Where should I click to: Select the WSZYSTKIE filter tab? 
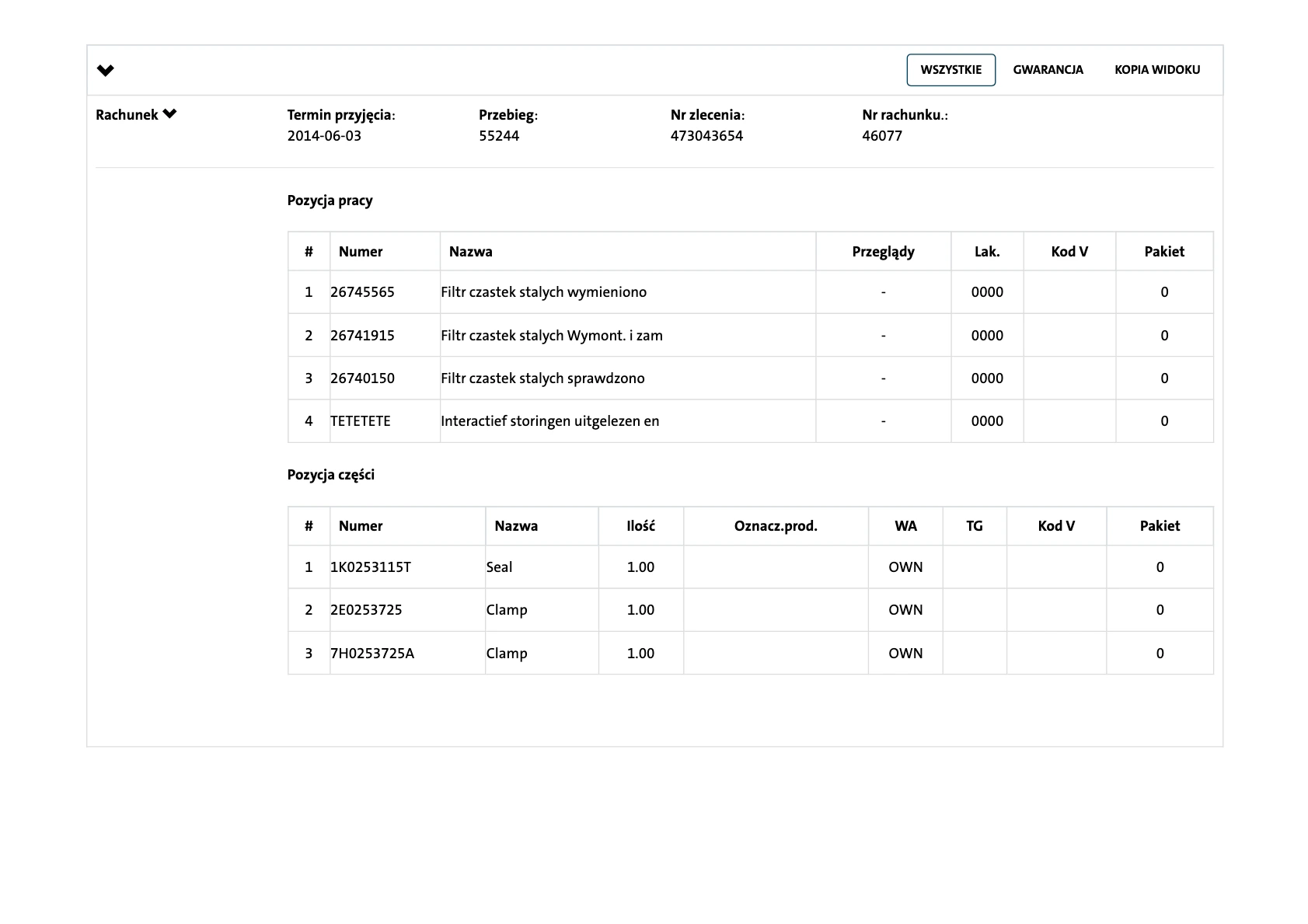click(950, 70)
